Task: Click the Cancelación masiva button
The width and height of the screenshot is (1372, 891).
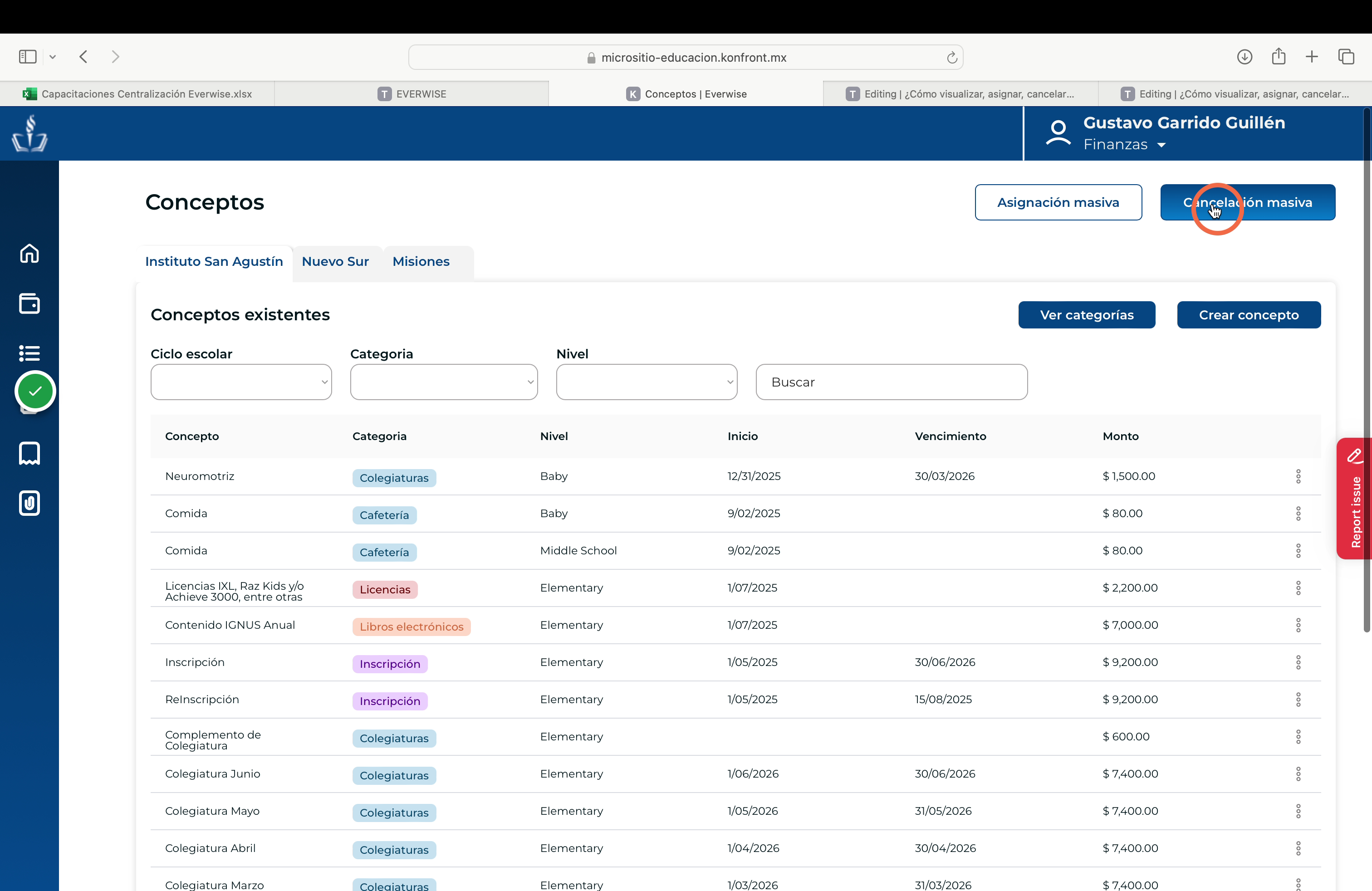Action: tap(1248, 202)
